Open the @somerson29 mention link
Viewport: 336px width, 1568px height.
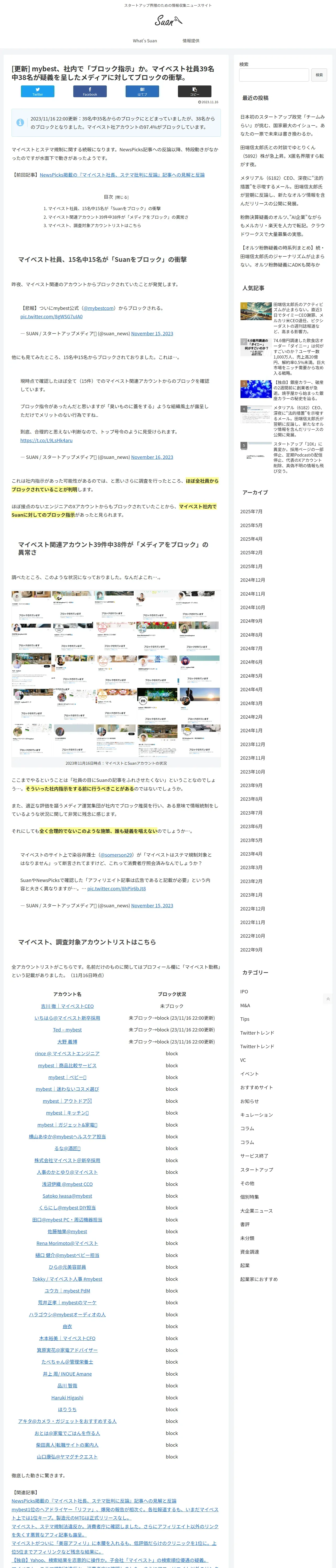tap(116, 855)
